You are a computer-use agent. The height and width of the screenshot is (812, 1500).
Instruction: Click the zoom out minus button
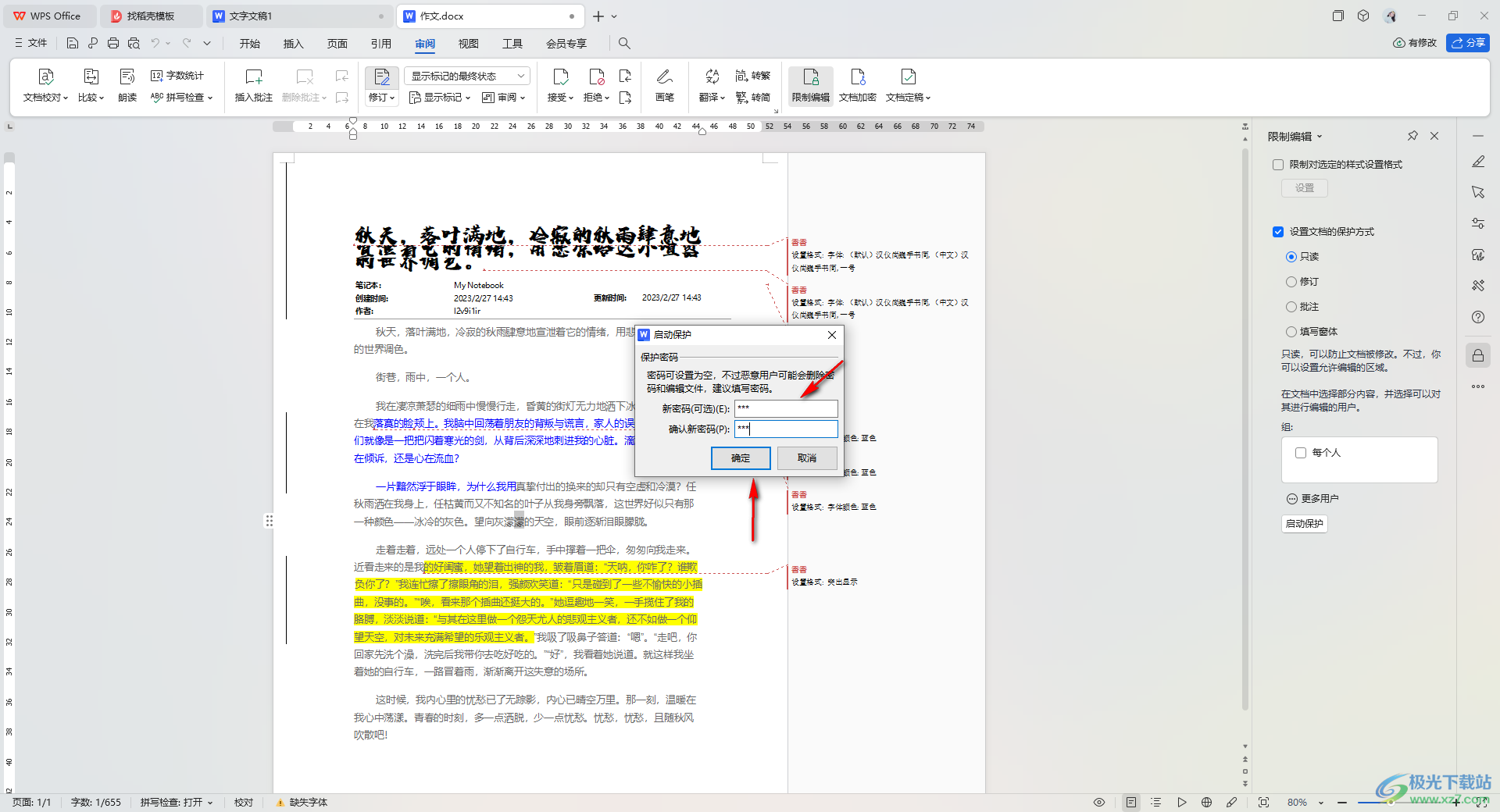point(1342,803)
